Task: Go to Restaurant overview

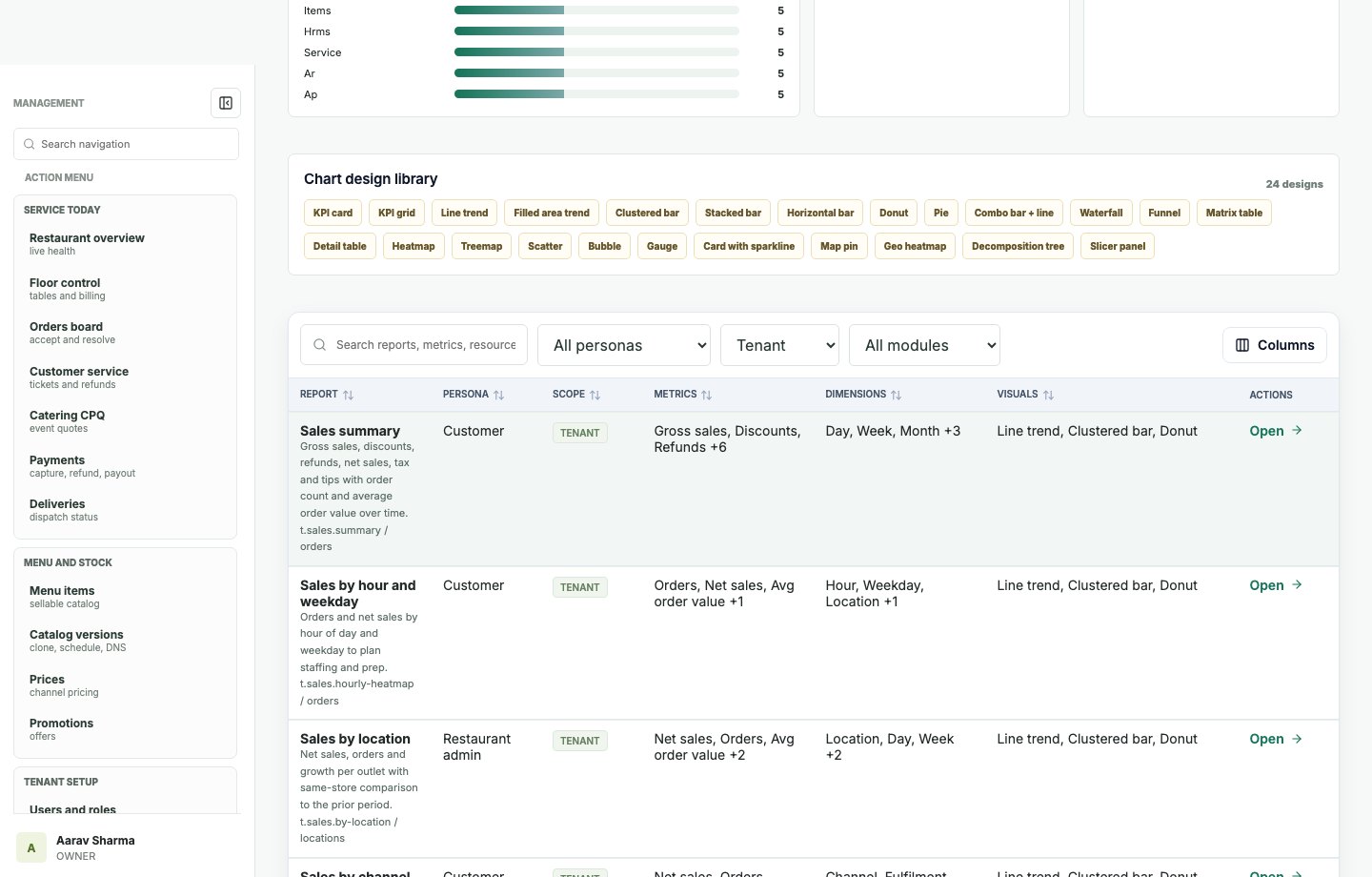Action: tap(125, 244)
